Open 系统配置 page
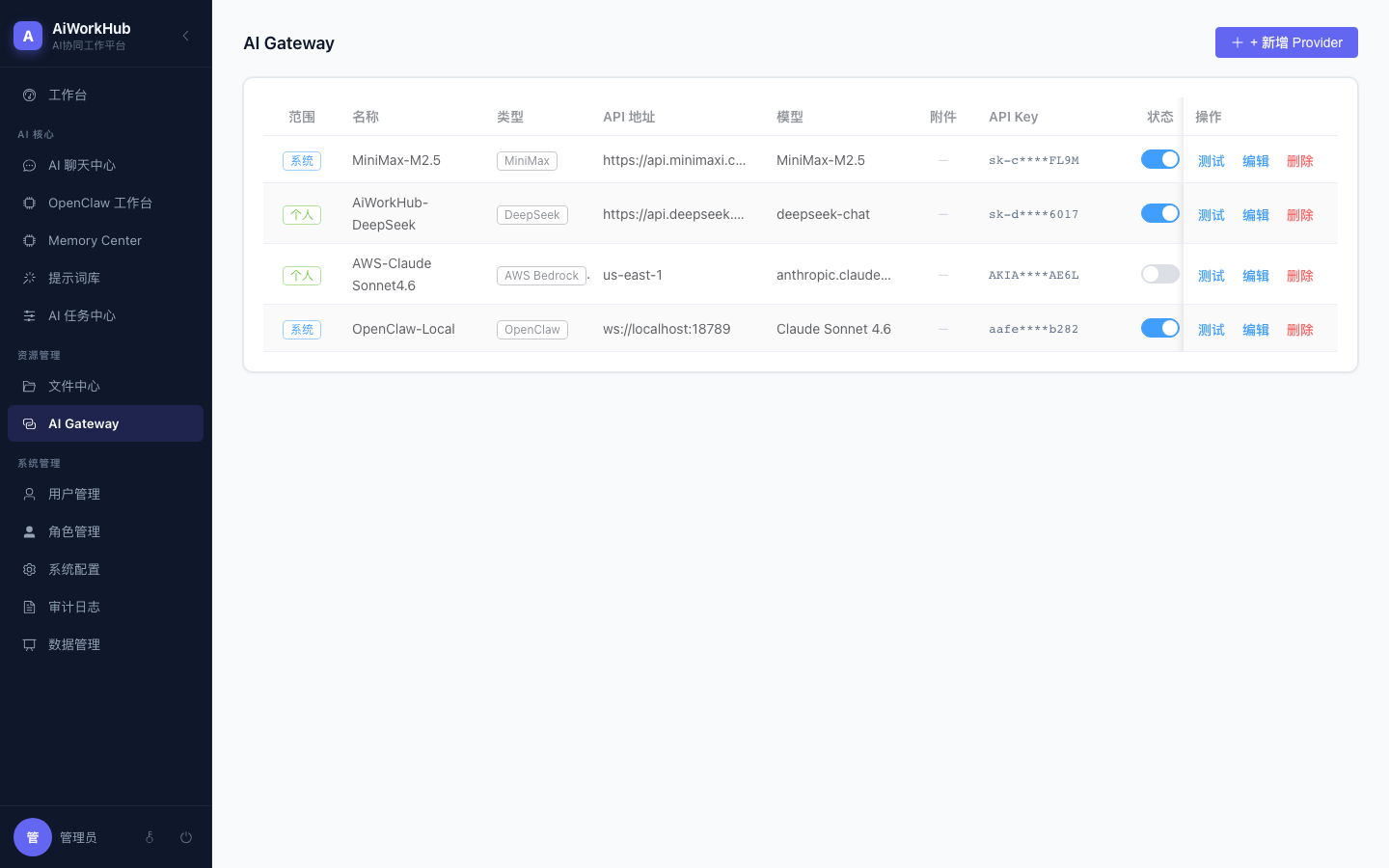The height and width of the screenshot is (868, 1389). tap(106, 569)
